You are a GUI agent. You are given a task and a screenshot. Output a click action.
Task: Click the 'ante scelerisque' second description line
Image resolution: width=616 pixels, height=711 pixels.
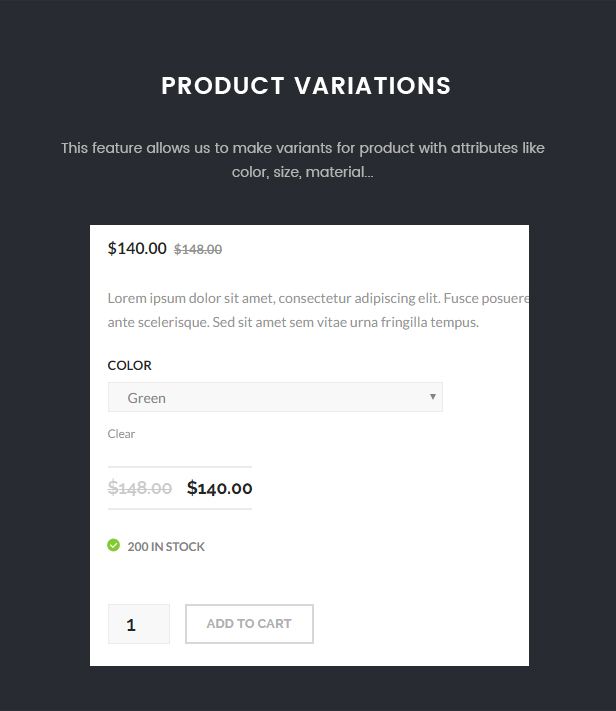click(293, 322)
